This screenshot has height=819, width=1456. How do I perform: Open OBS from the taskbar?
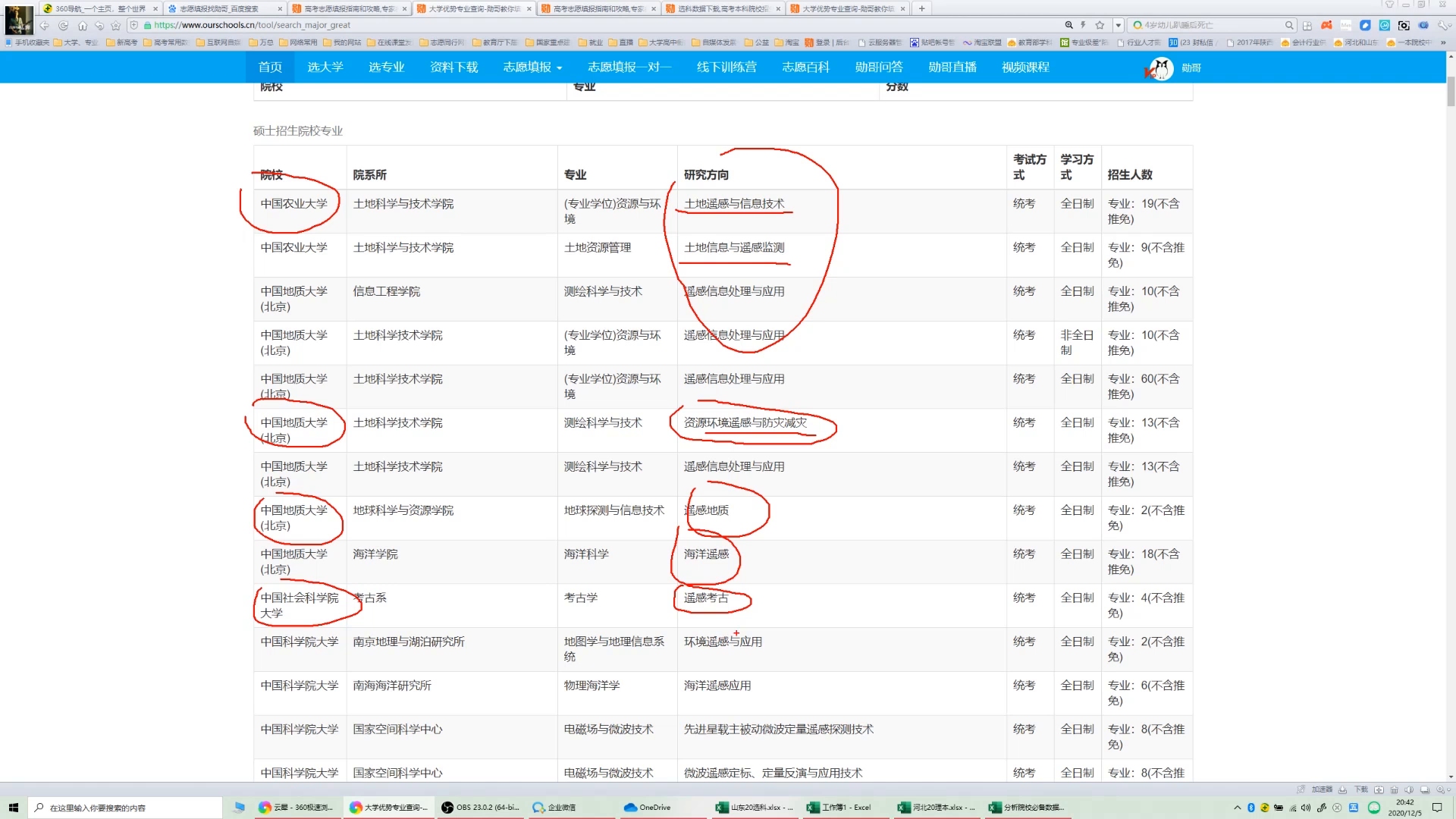[481, 808]
